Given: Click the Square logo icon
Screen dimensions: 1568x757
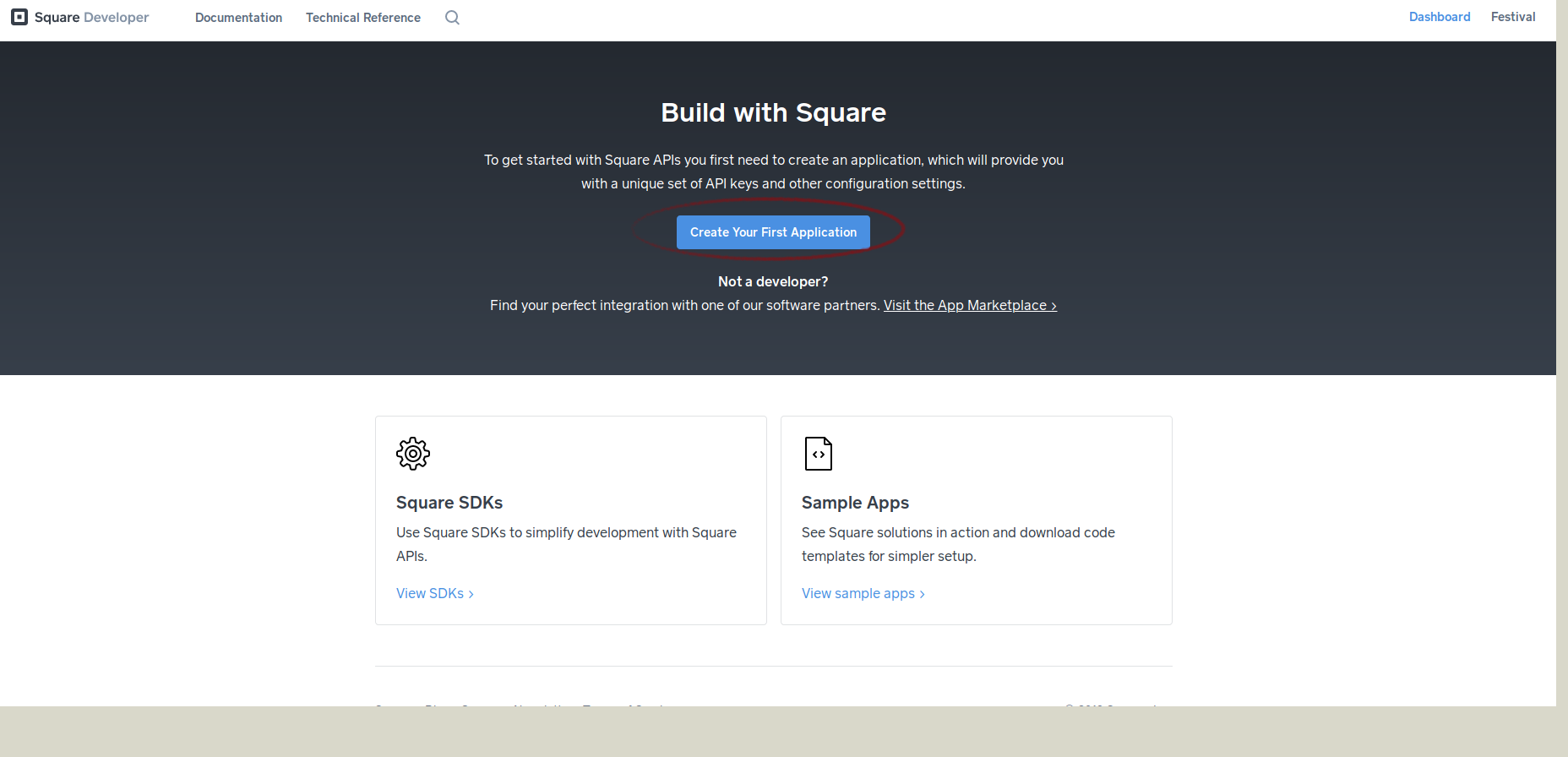Looking at the screenshot, I should coord(19,17).
